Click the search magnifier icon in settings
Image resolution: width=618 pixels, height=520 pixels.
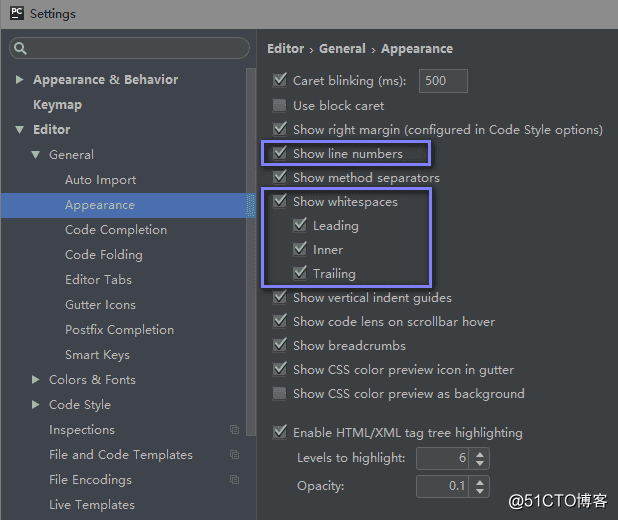(20, 48)
